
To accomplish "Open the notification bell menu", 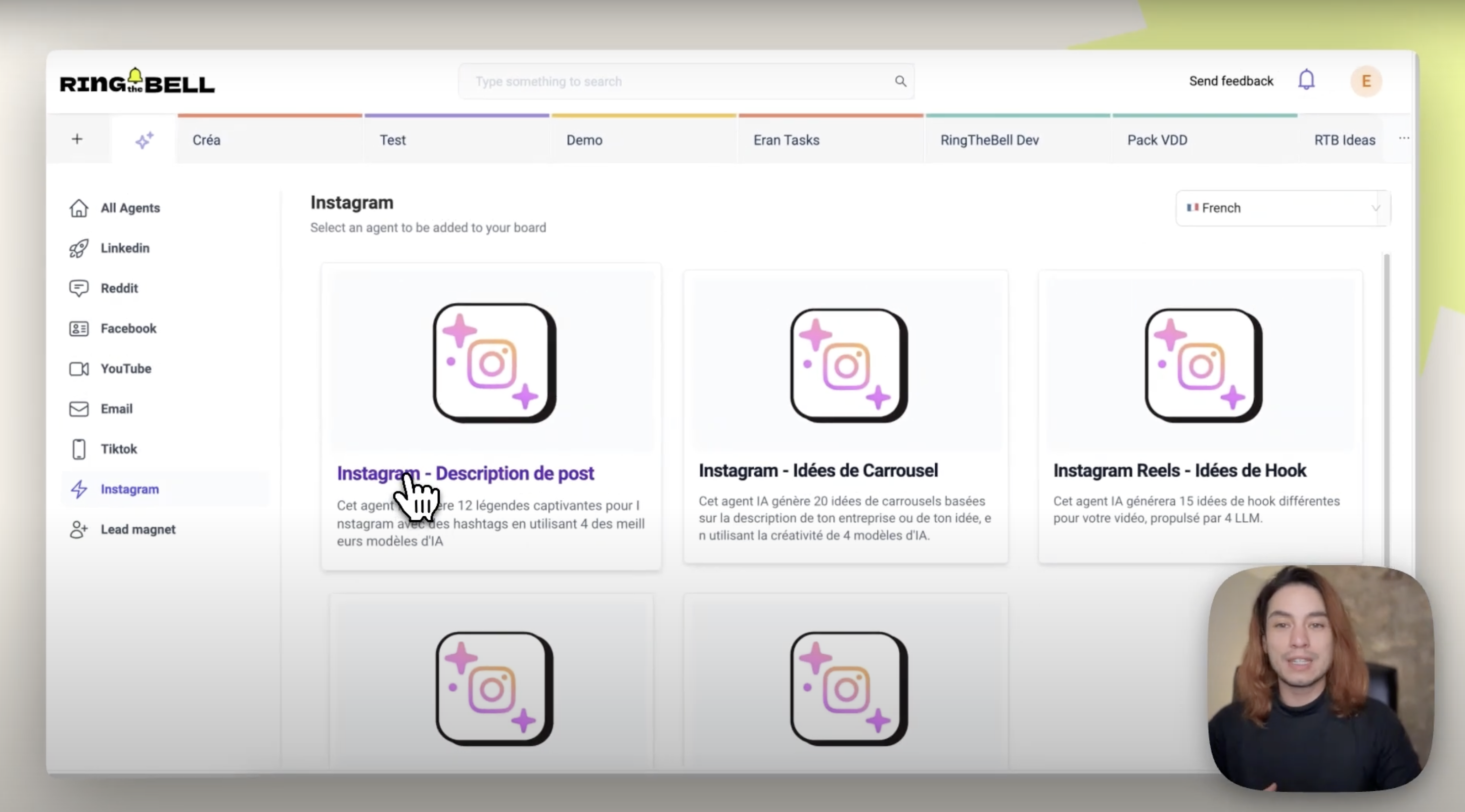I will [x=1307, y=81].
